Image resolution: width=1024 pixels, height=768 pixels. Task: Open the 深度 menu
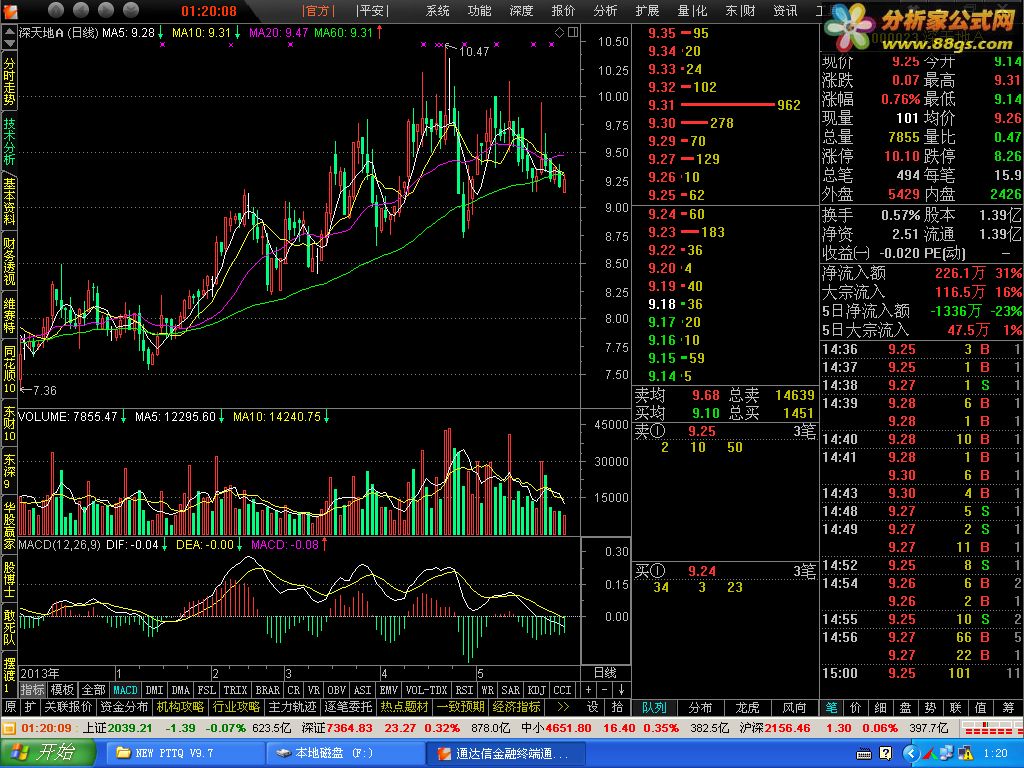(x=521, y=10)
